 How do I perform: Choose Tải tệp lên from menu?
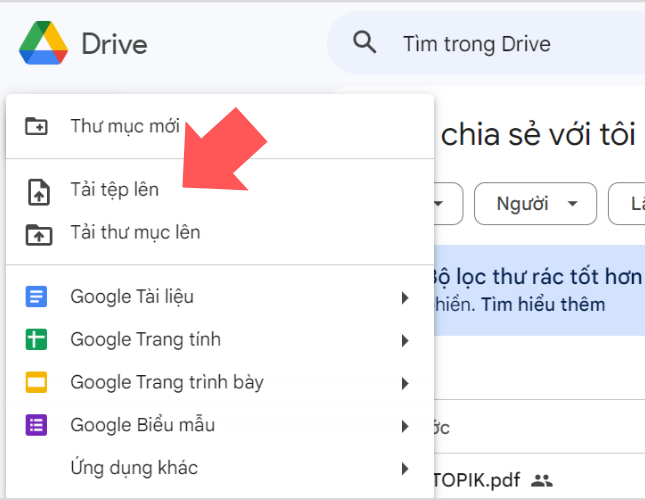point(114,190)
